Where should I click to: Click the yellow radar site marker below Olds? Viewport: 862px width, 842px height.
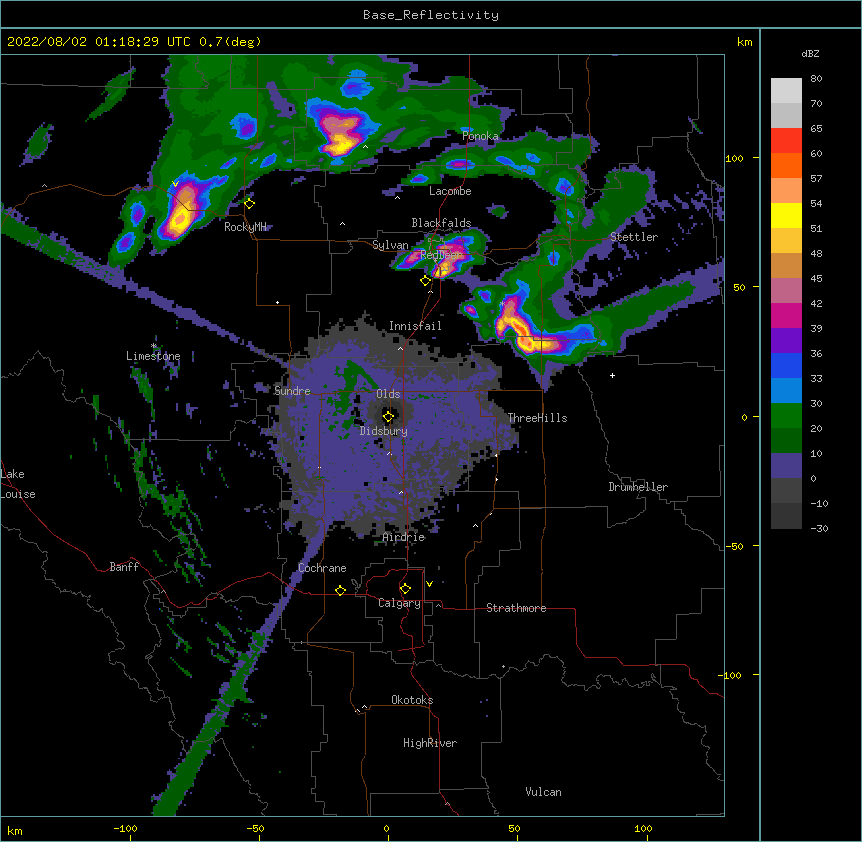click(x=388, y=417)
